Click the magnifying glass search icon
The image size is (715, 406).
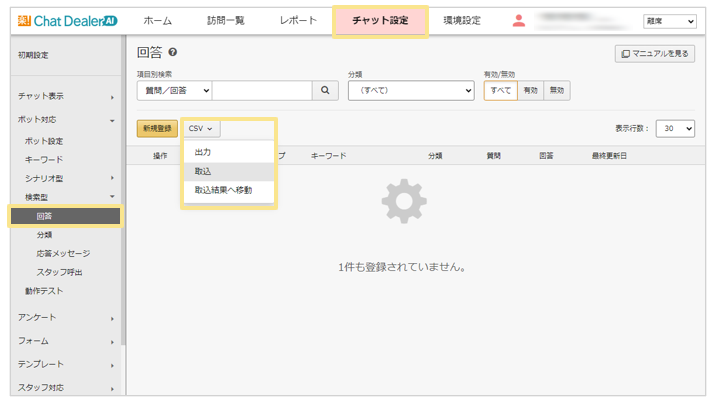coord(325,91)
